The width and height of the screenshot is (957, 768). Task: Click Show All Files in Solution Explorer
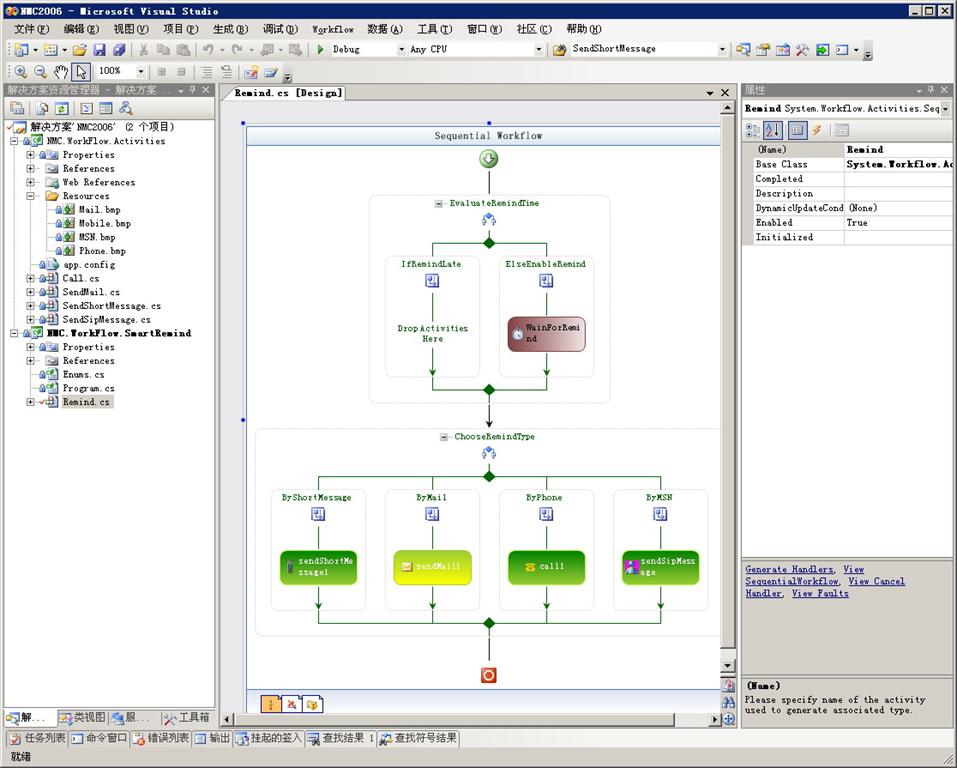42,109
